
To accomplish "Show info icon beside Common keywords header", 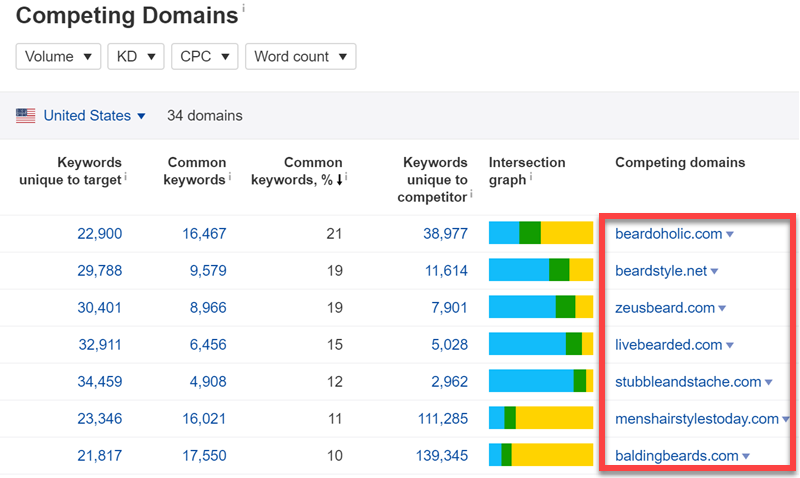I will click(230, 176).
